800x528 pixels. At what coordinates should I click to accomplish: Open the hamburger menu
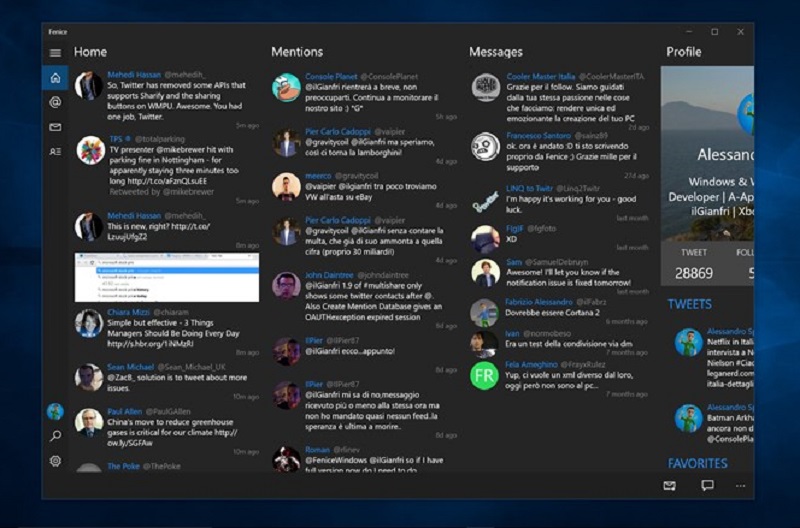pyautogui.click(x=55, y=53)
